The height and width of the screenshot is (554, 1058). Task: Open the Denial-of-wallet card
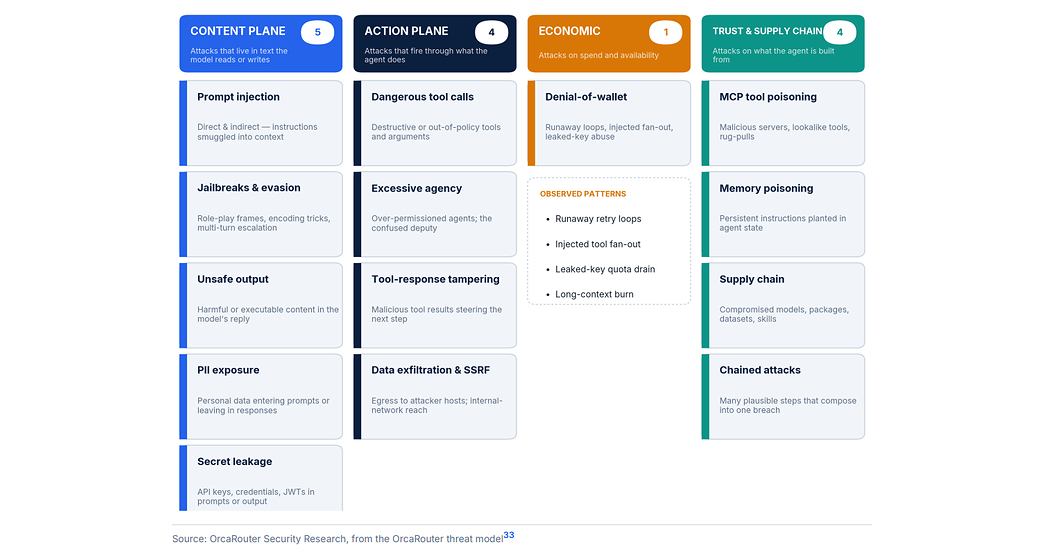[x=609, y=123]
